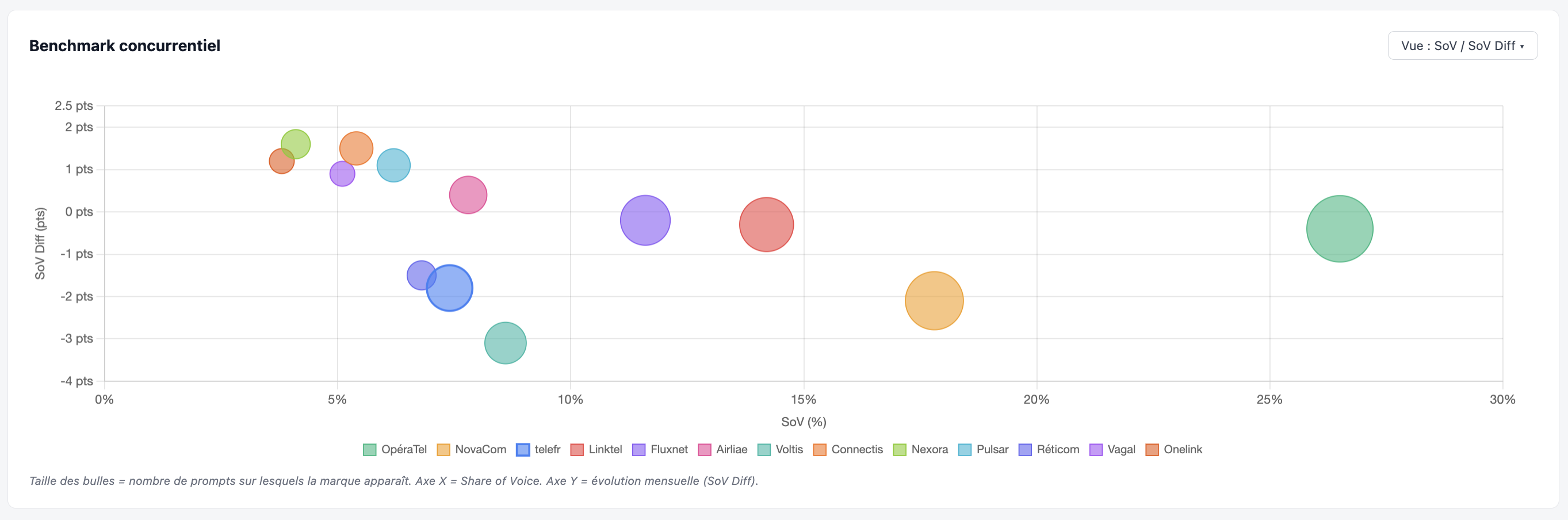Select the Onelink legend label
This screenshot has width=1568, height=520.
[1183, 449]
